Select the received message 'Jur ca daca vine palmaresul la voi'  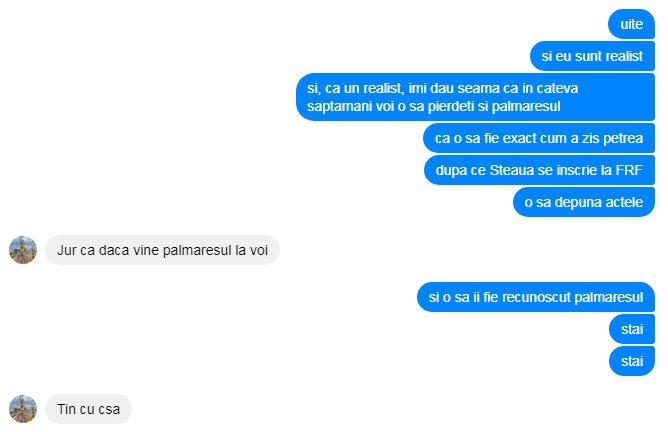(x=162, y=250)
